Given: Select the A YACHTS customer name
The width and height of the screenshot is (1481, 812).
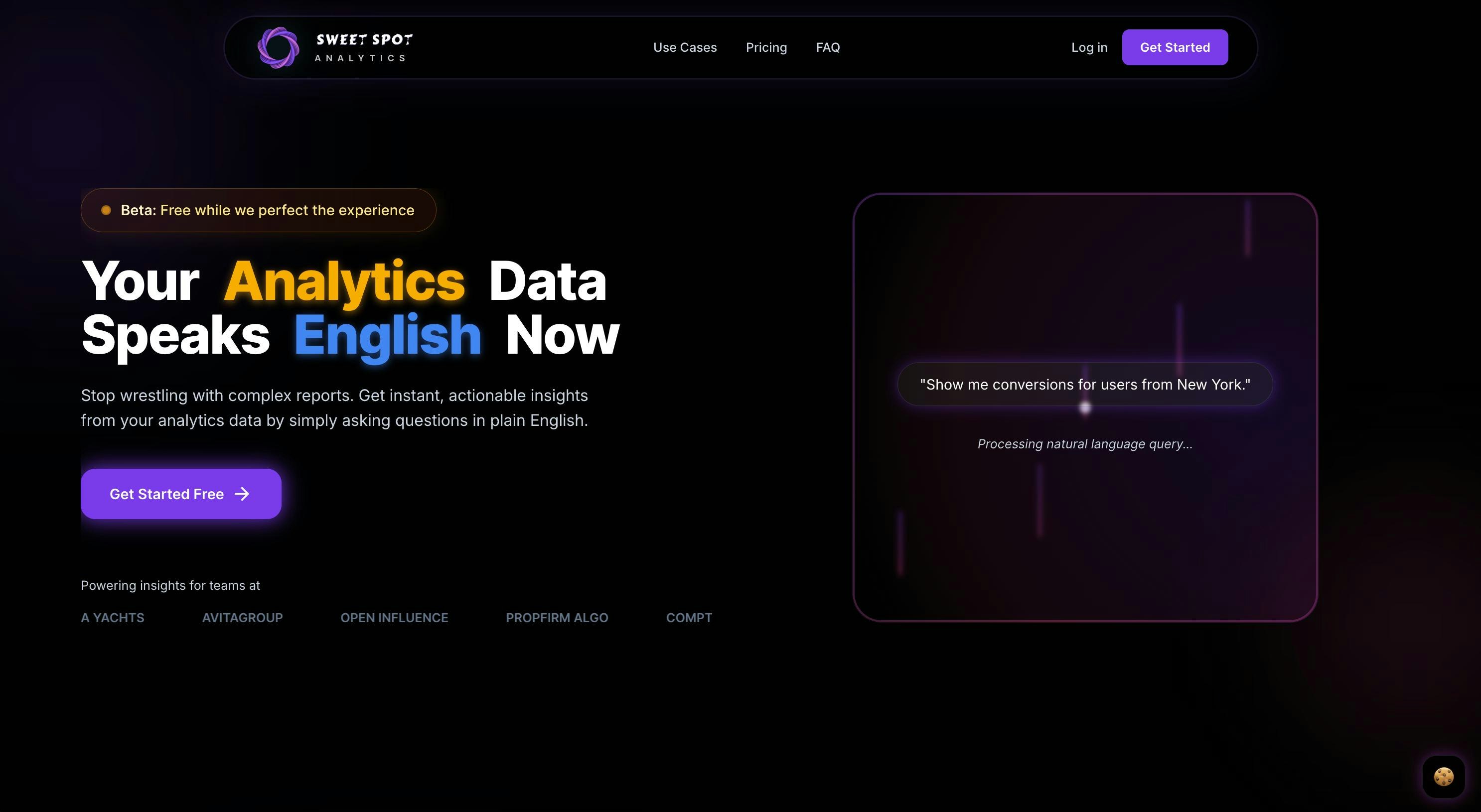Looking at the screenshot, I should (113, 618).
